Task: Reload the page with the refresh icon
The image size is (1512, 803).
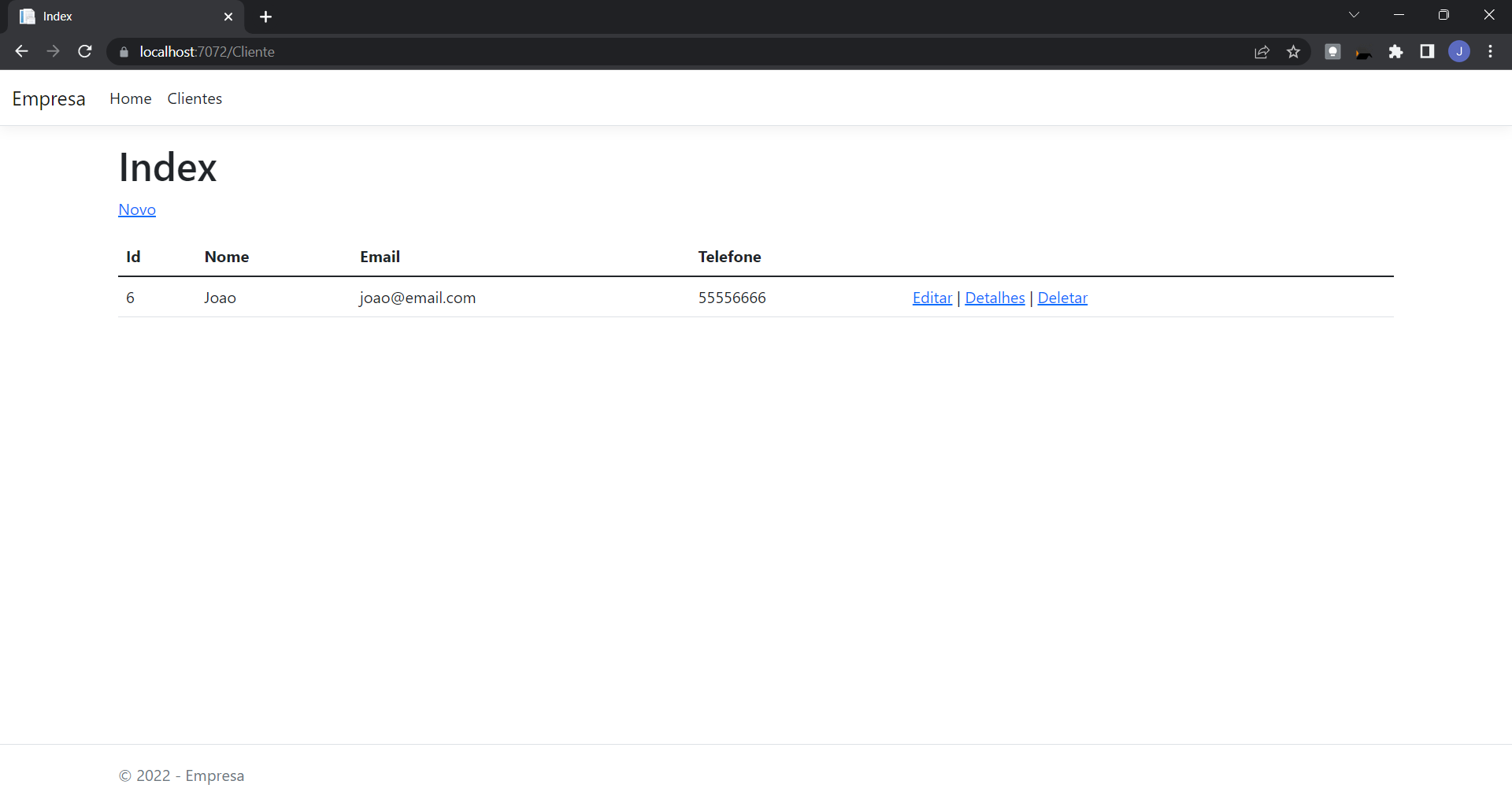Action: 84,51
